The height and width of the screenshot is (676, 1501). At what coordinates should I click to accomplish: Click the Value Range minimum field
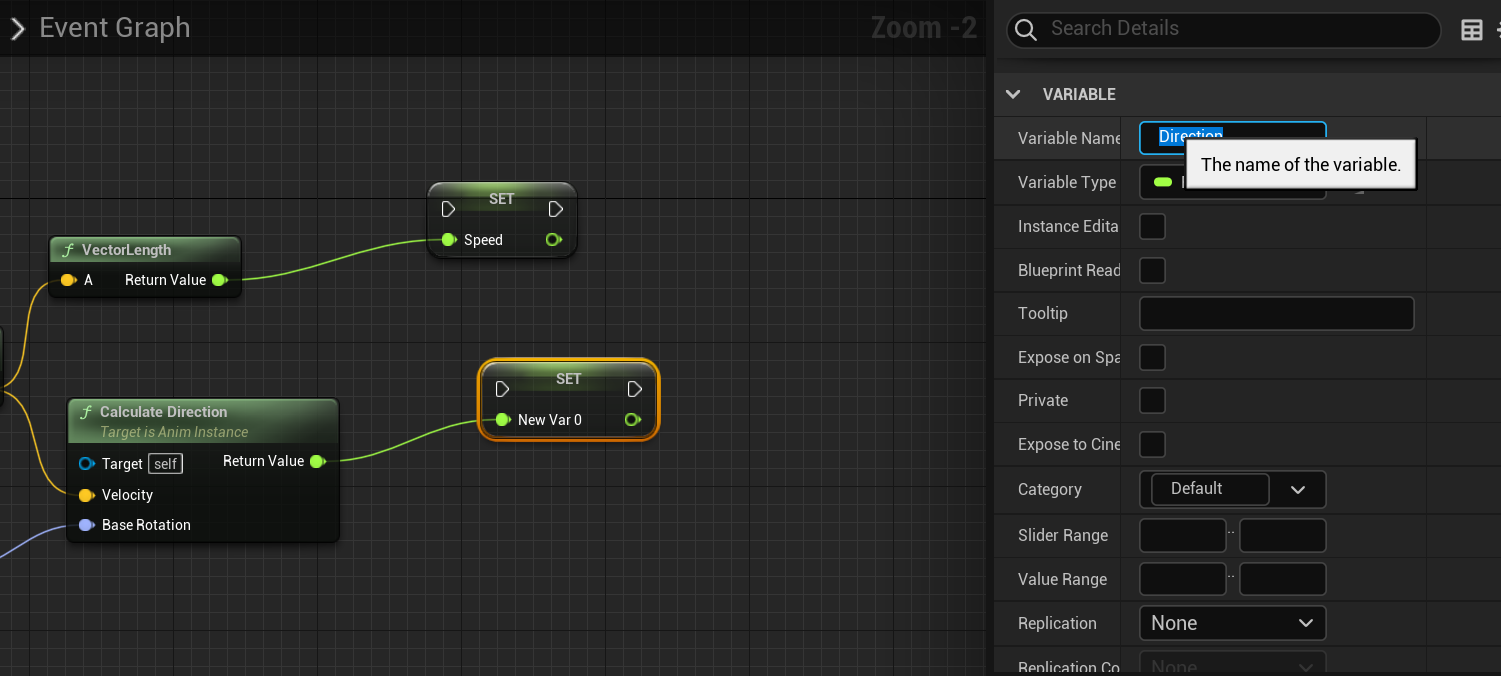tap(1182, 579)
